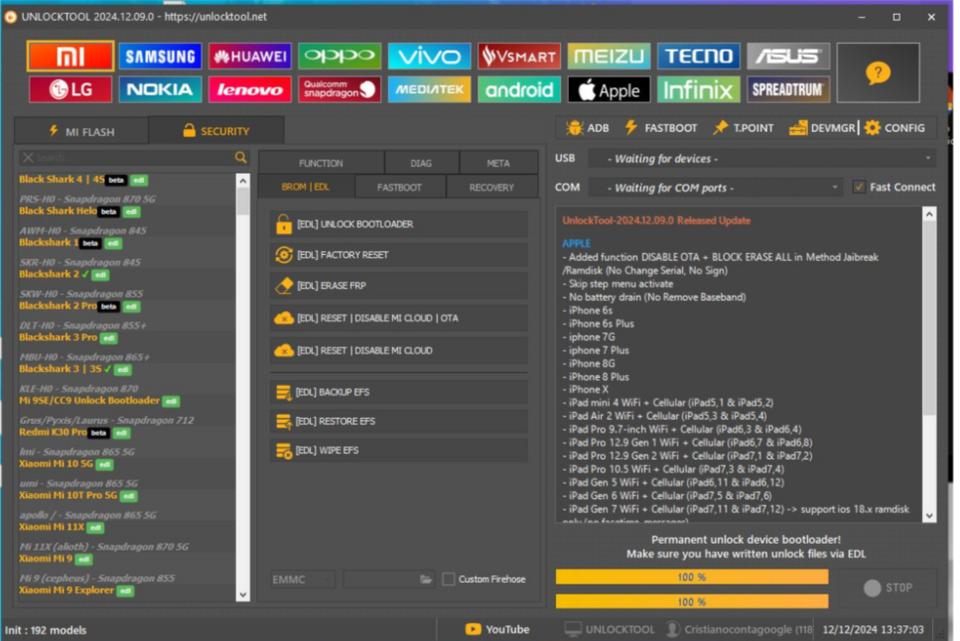
Task: Choose the Meizu brand logo
Action: (609, 56)
